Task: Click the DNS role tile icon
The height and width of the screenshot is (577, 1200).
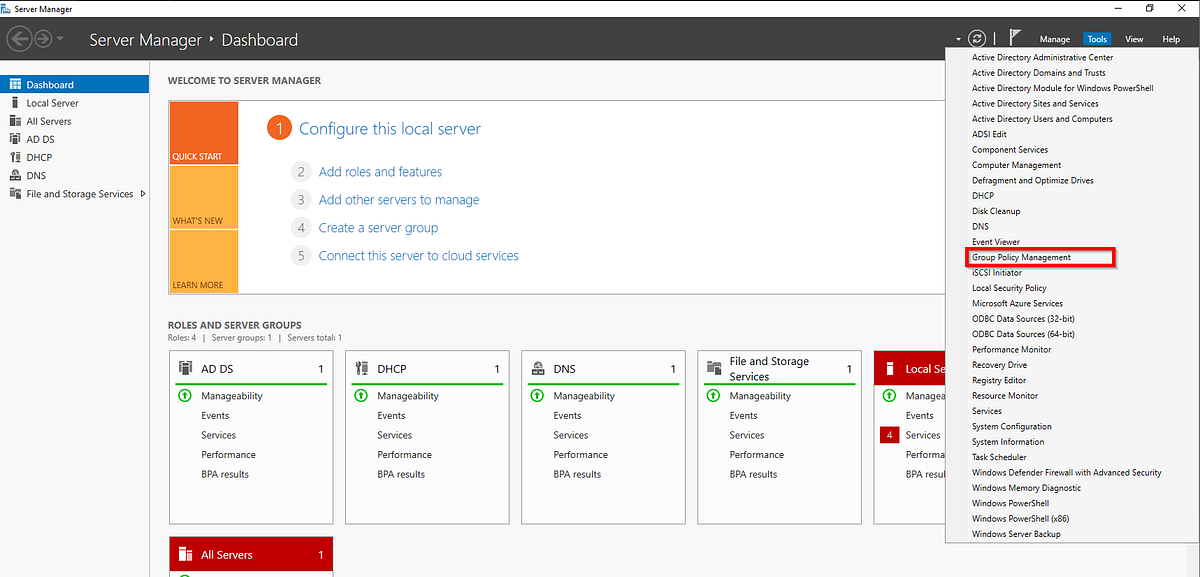Action: click(x=537, y=368)
